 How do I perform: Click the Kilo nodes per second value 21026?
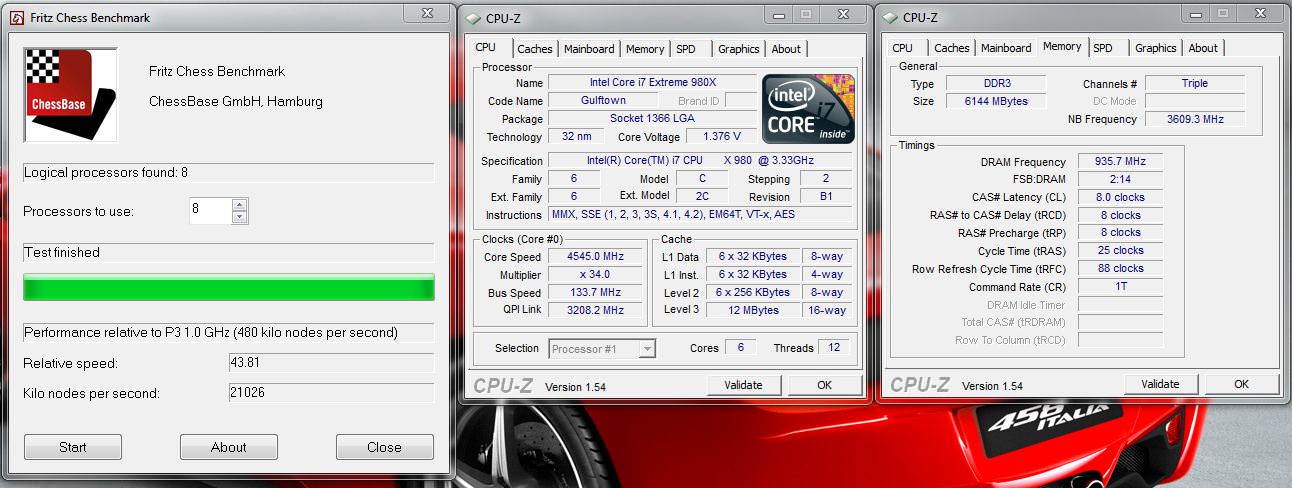click(x=332, y=393)
